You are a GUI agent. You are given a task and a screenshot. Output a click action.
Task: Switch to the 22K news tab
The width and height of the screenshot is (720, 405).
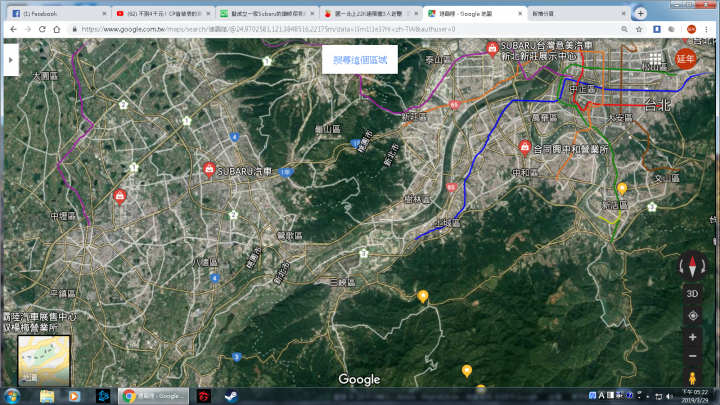coord(370,14)
